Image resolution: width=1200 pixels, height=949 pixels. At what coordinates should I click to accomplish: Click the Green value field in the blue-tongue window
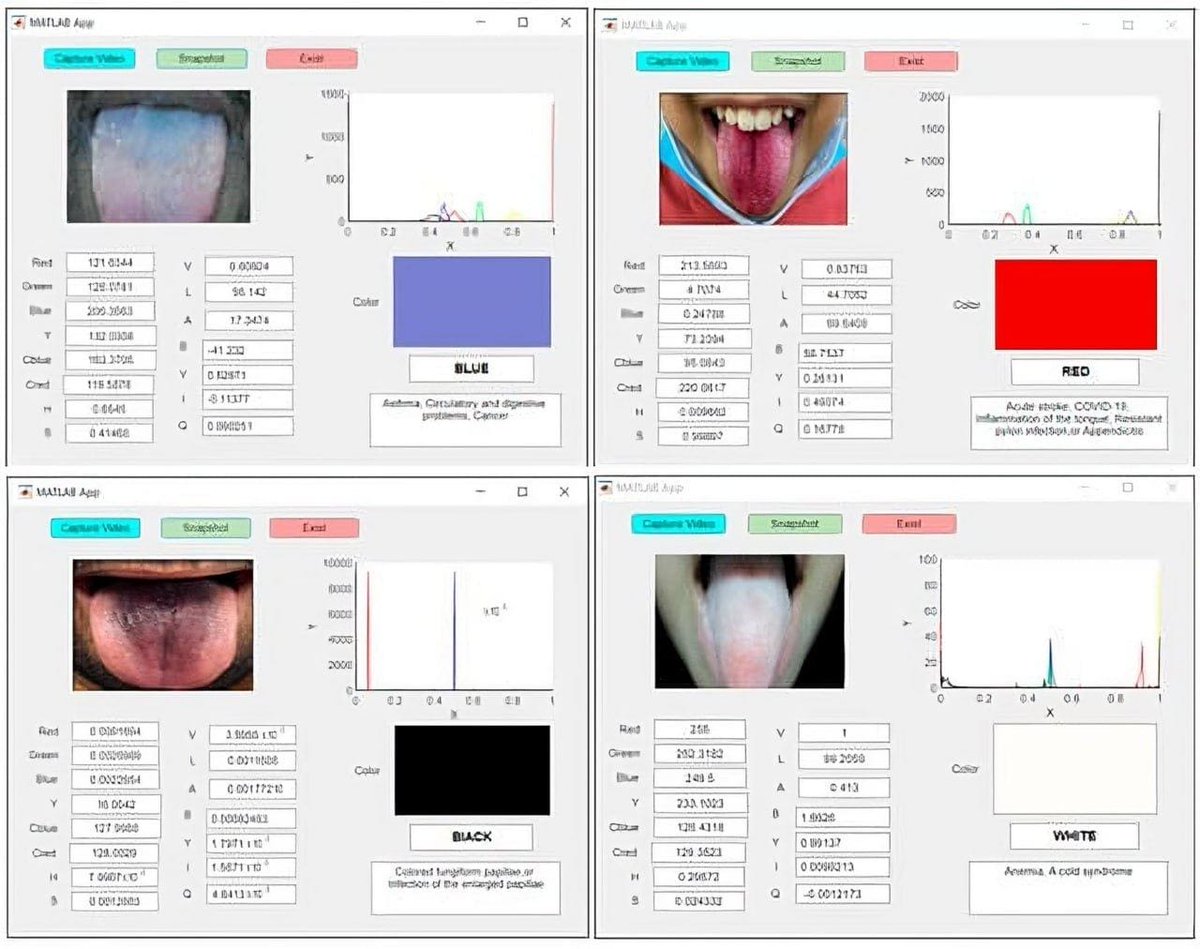(x=110, y=286)
